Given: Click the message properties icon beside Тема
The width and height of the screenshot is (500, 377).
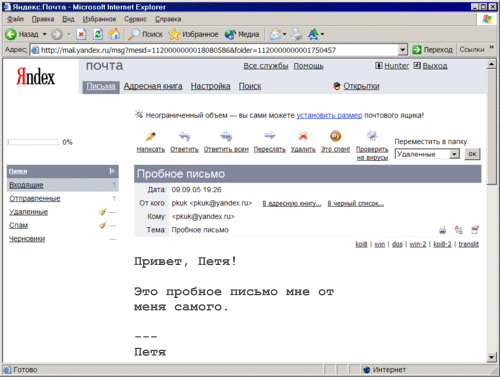Looking at the screenshot, I should click(x=475, y=230).
